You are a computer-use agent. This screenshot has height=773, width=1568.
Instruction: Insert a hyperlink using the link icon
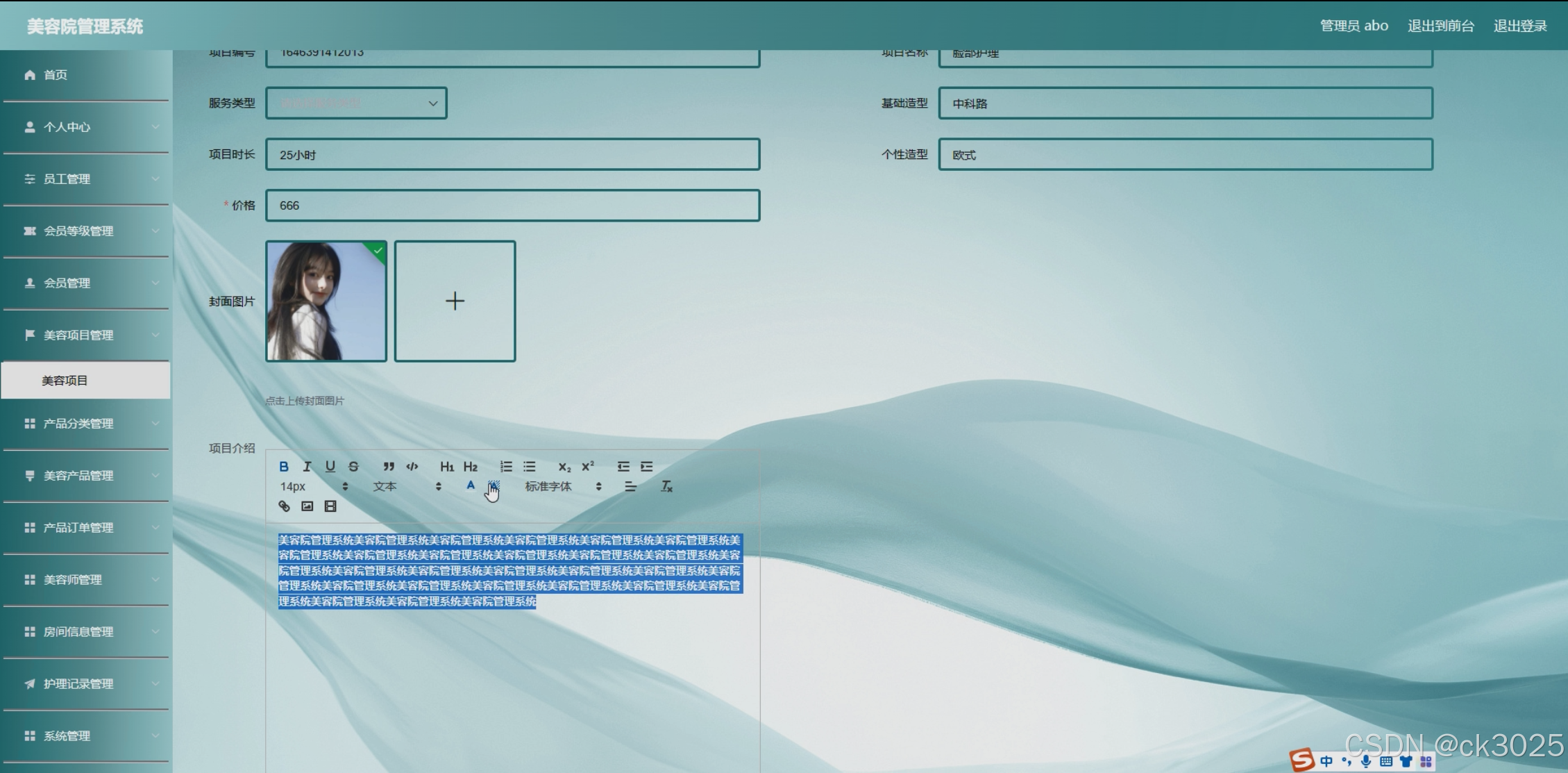(x=284, y=506)
